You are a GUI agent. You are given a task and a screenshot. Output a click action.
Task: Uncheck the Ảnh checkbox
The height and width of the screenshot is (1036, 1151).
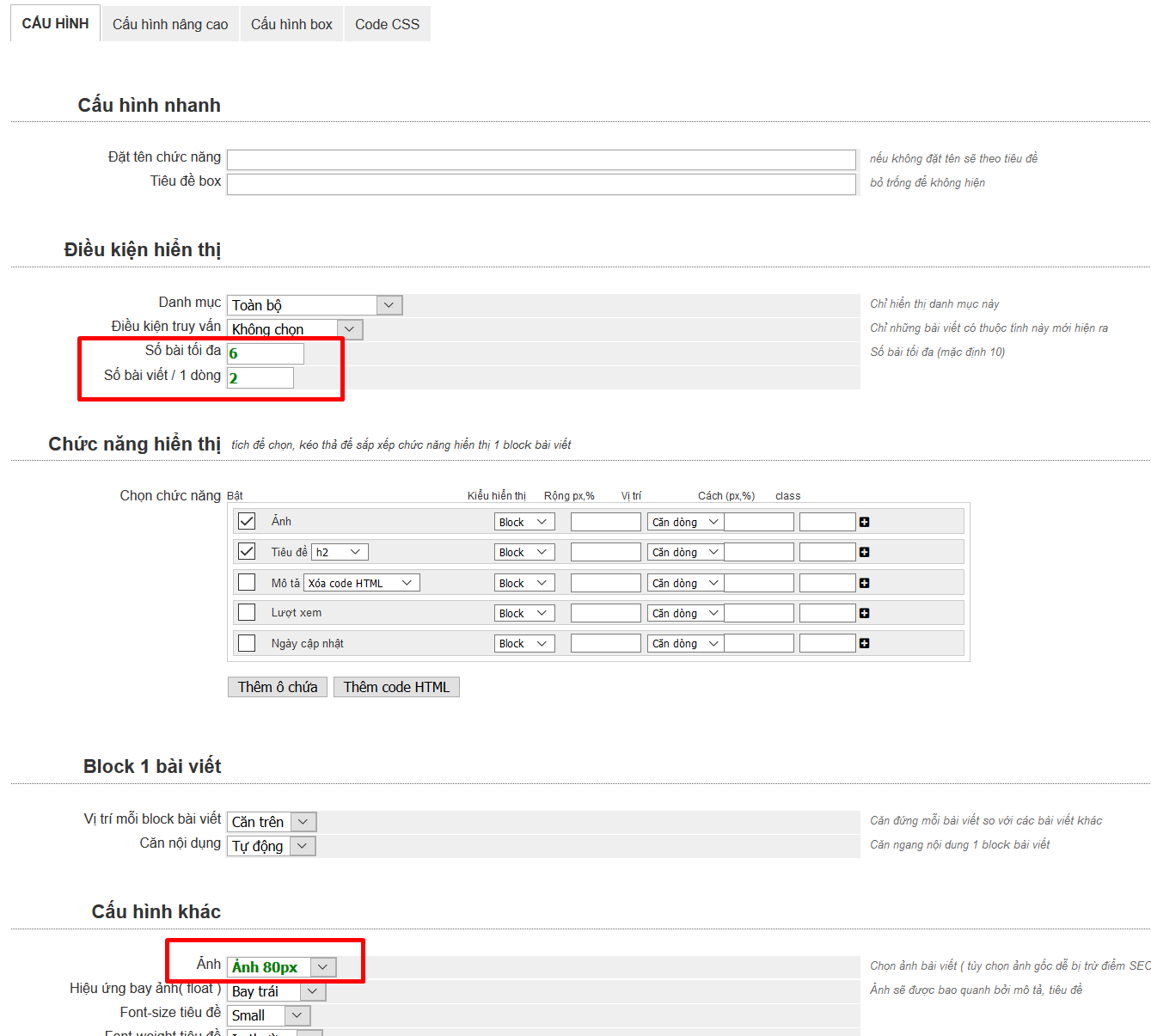247,521
